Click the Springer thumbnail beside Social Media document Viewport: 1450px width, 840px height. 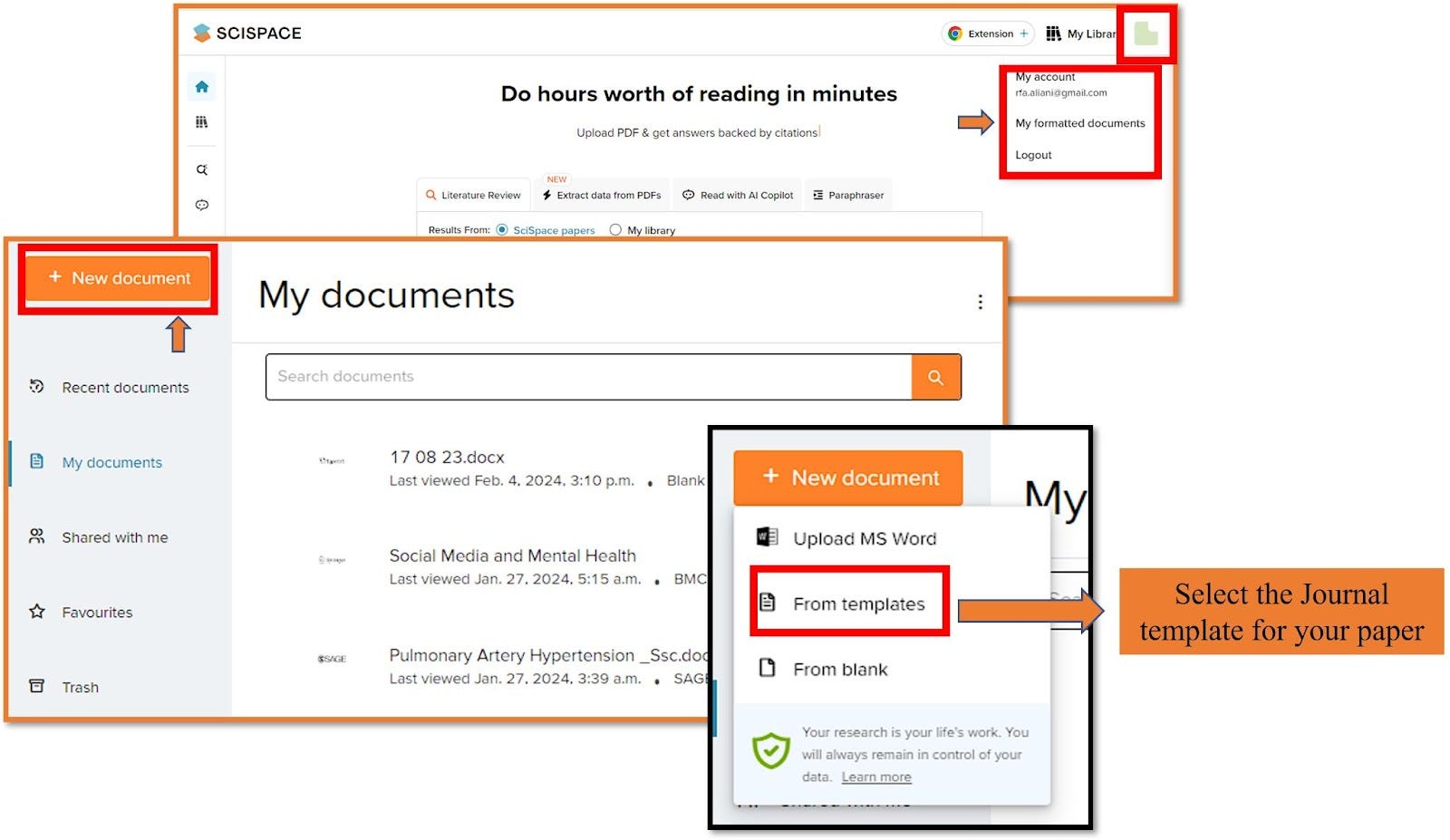[332, 560]
